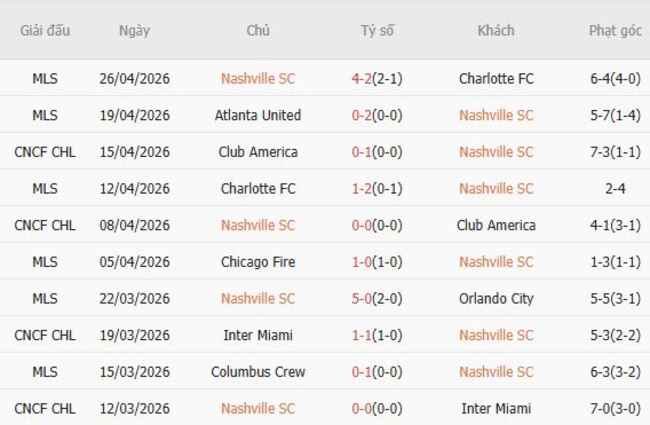Open the 1-1 score of Inter Miami match
The width and height of the screenshot is (650, 425).
coord(363,335)
